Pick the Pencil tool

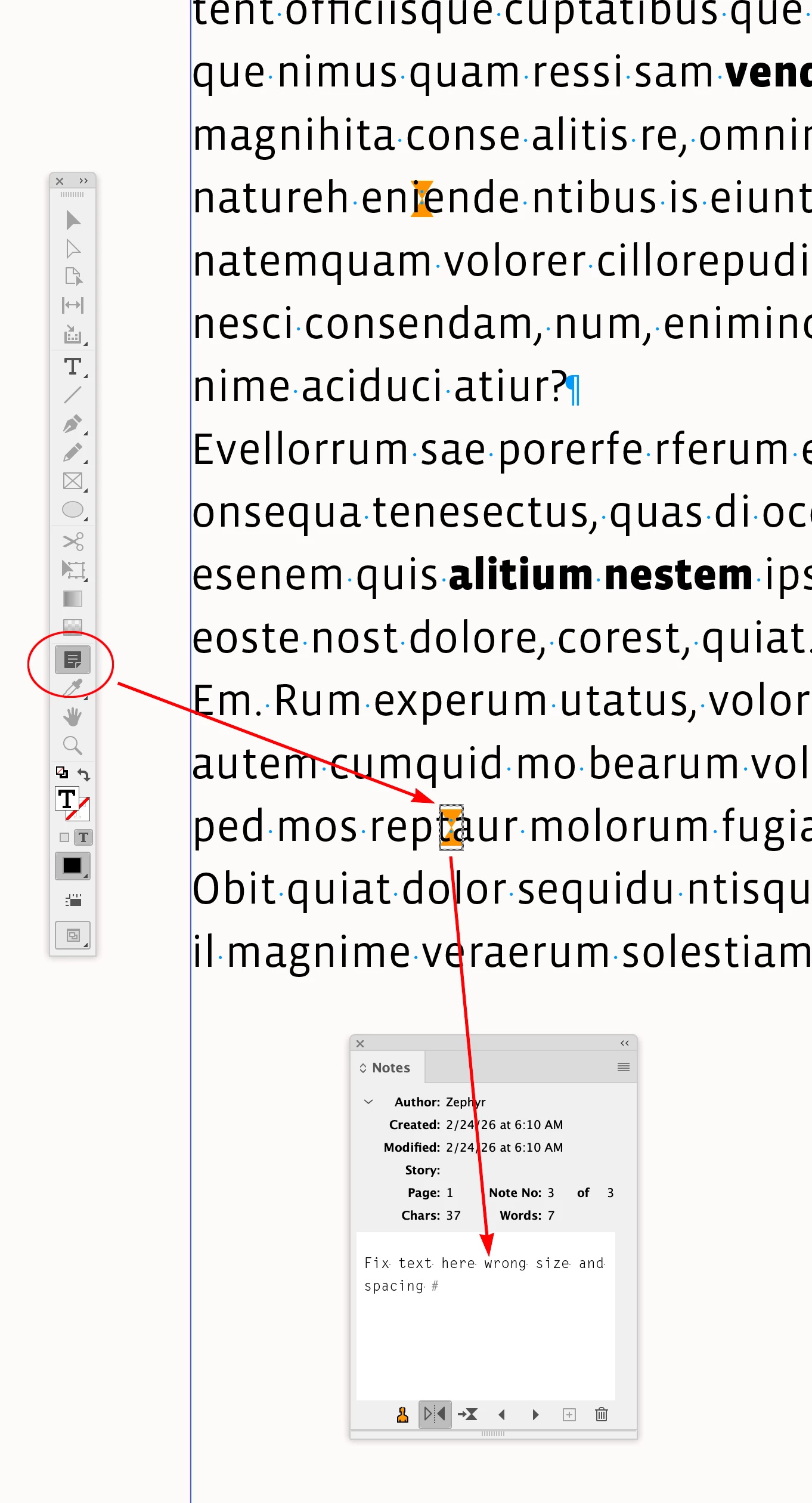(73, 453)
